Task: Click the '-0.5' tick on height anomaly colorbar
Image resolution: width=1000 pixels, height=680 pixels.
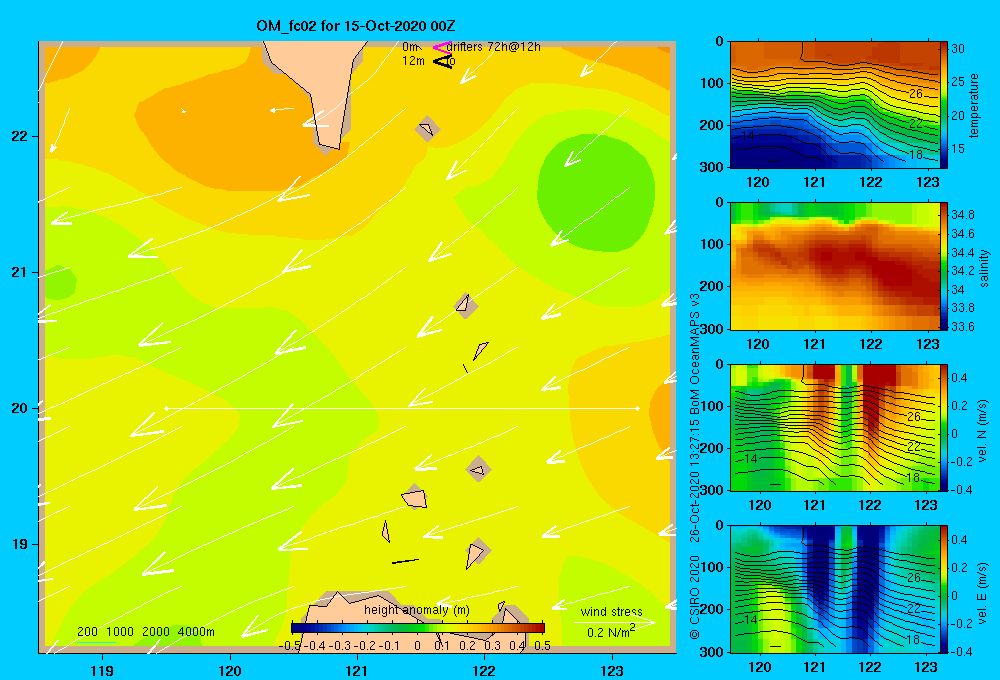Action: tap(290, 646)
